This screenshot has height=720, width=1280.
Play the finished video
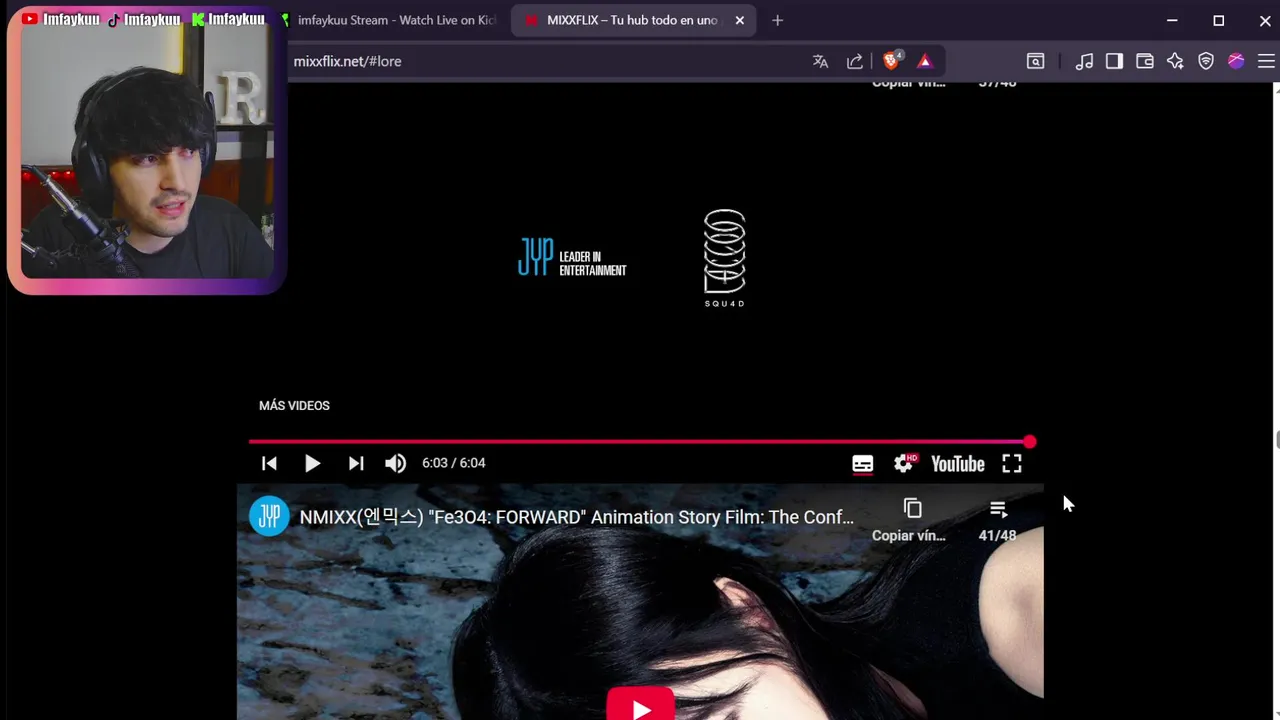click(x=312, y=463)
